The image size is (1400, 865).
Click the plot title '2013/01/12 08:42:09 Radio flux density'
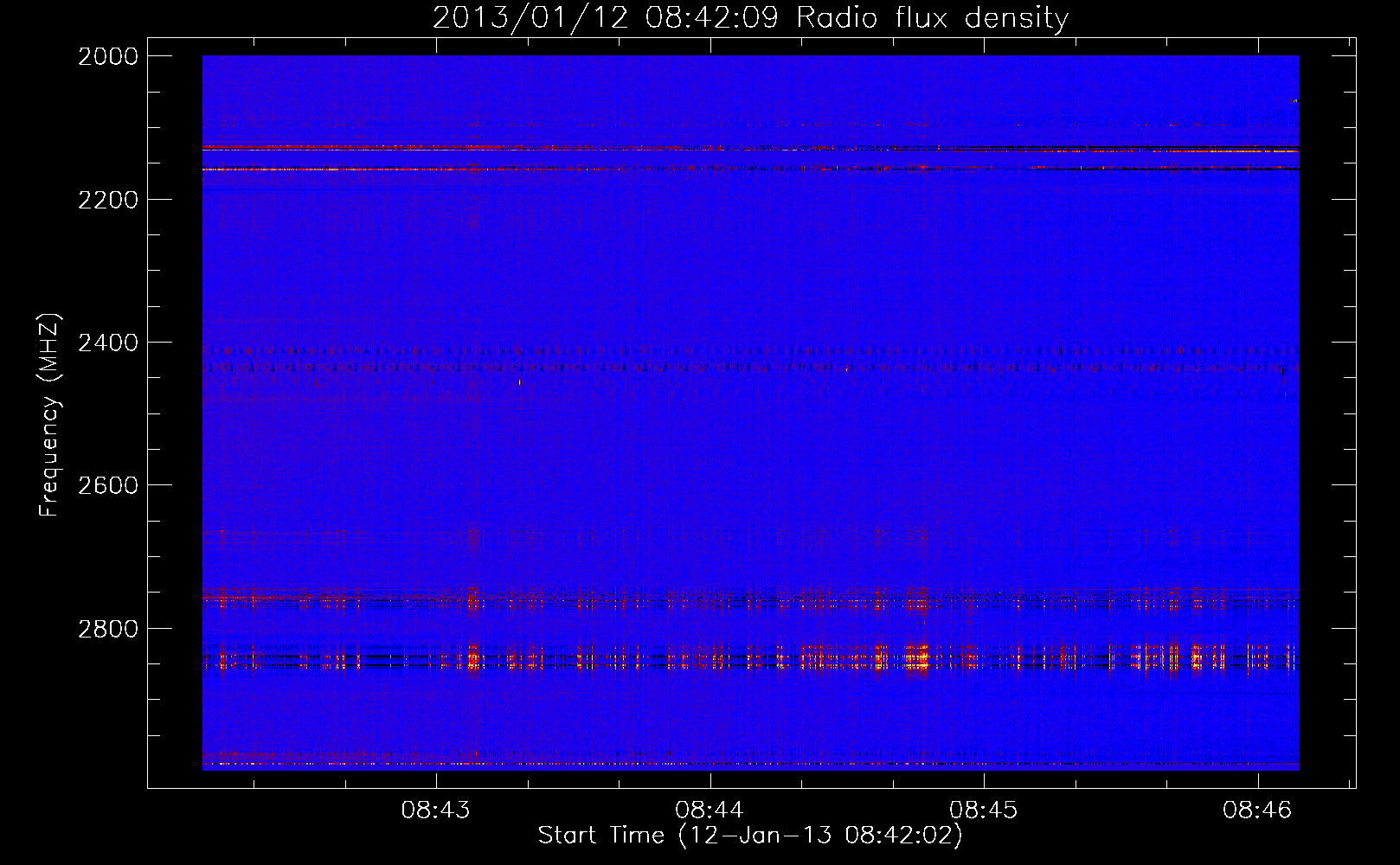point(750,17)
